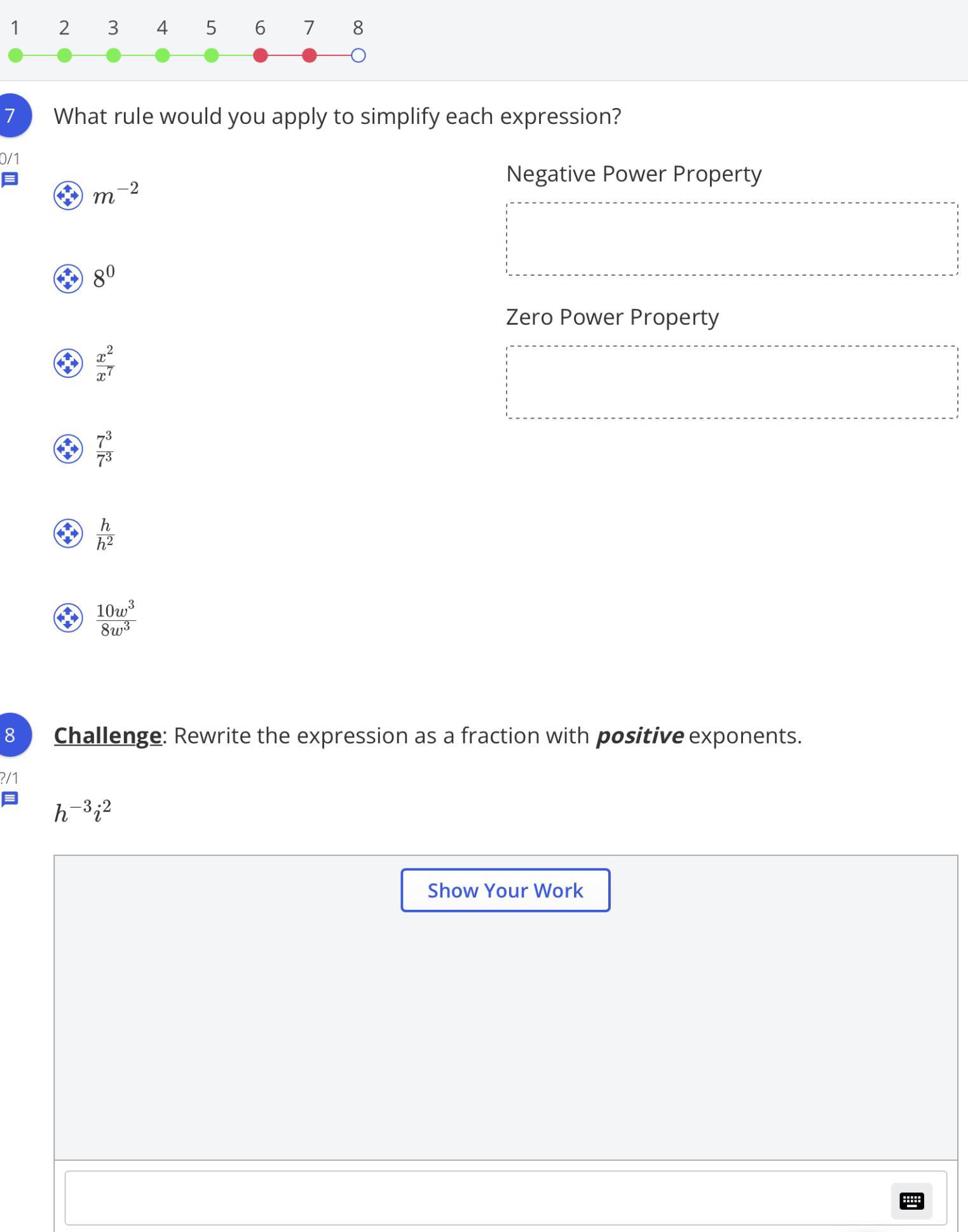Click the Negative Power Property drop zone
Image resolution: width=968 pixels, height=1232 pixels.
click(x=732, y=239)
